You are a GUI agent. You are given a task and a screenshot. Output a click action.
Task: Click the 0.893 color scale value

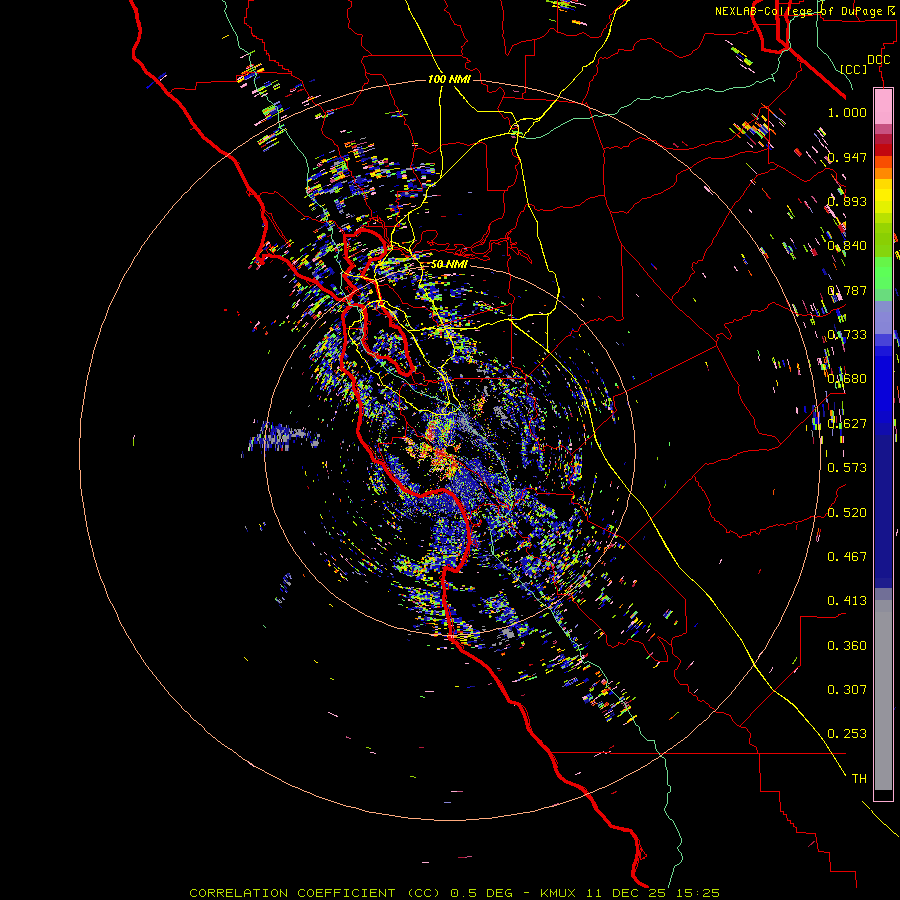point(847,201)
